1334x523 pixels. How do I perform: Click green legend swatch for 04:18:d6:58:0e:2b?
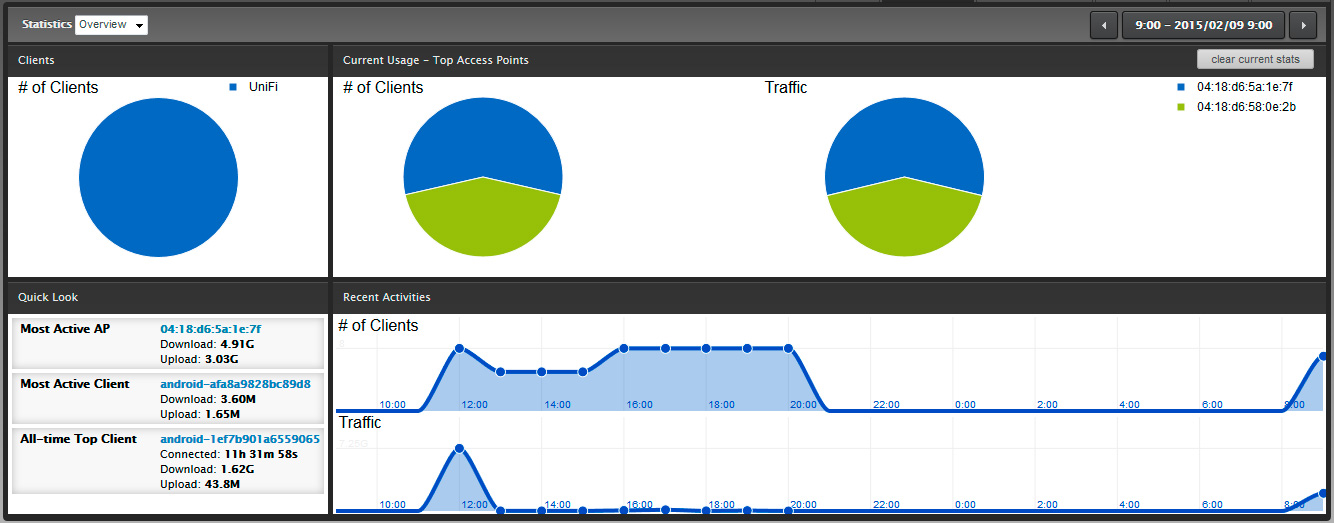click(1181, 107)
